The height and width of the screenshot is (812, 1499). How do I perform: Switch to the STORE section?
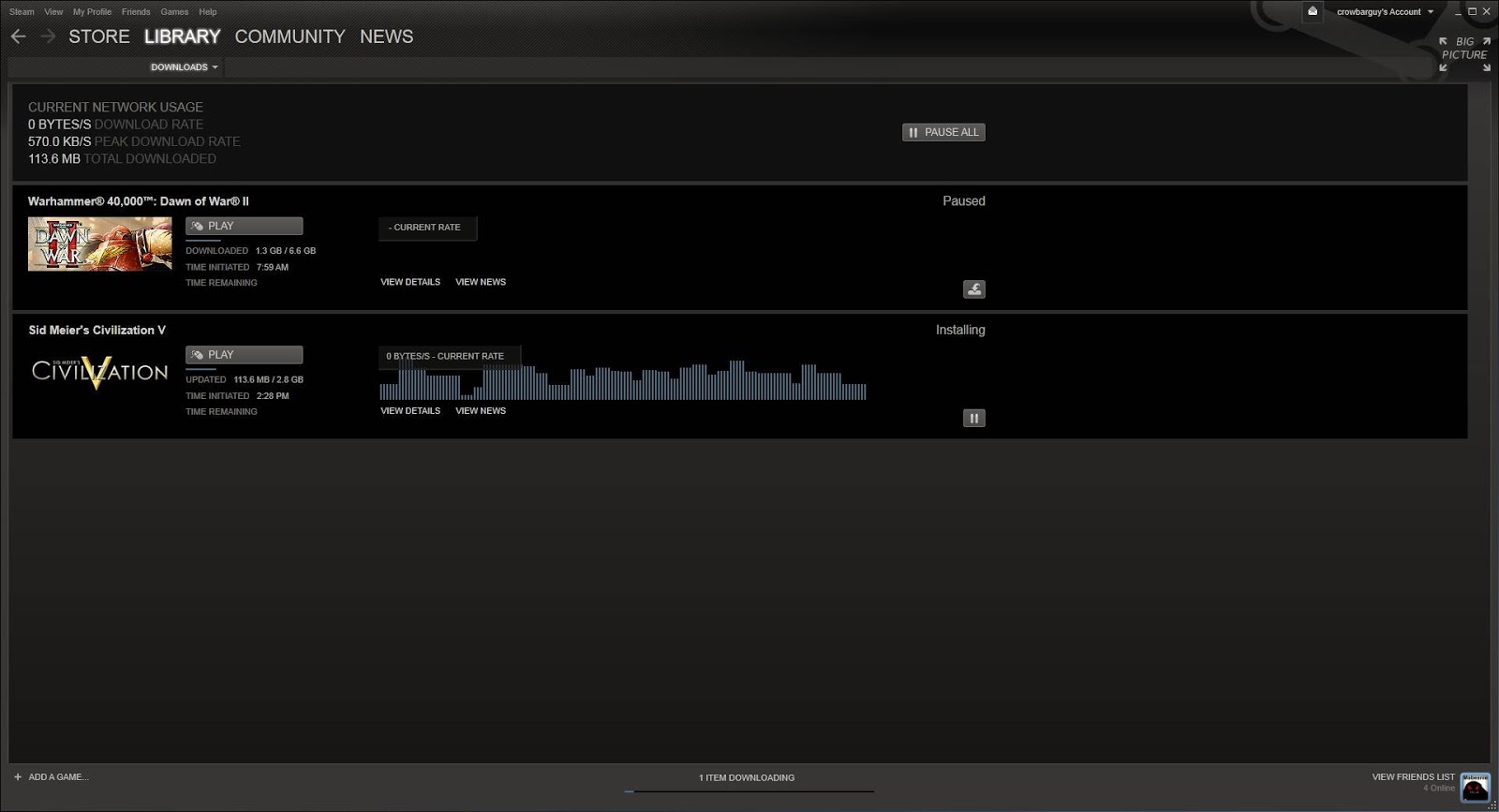click(99, 37)
